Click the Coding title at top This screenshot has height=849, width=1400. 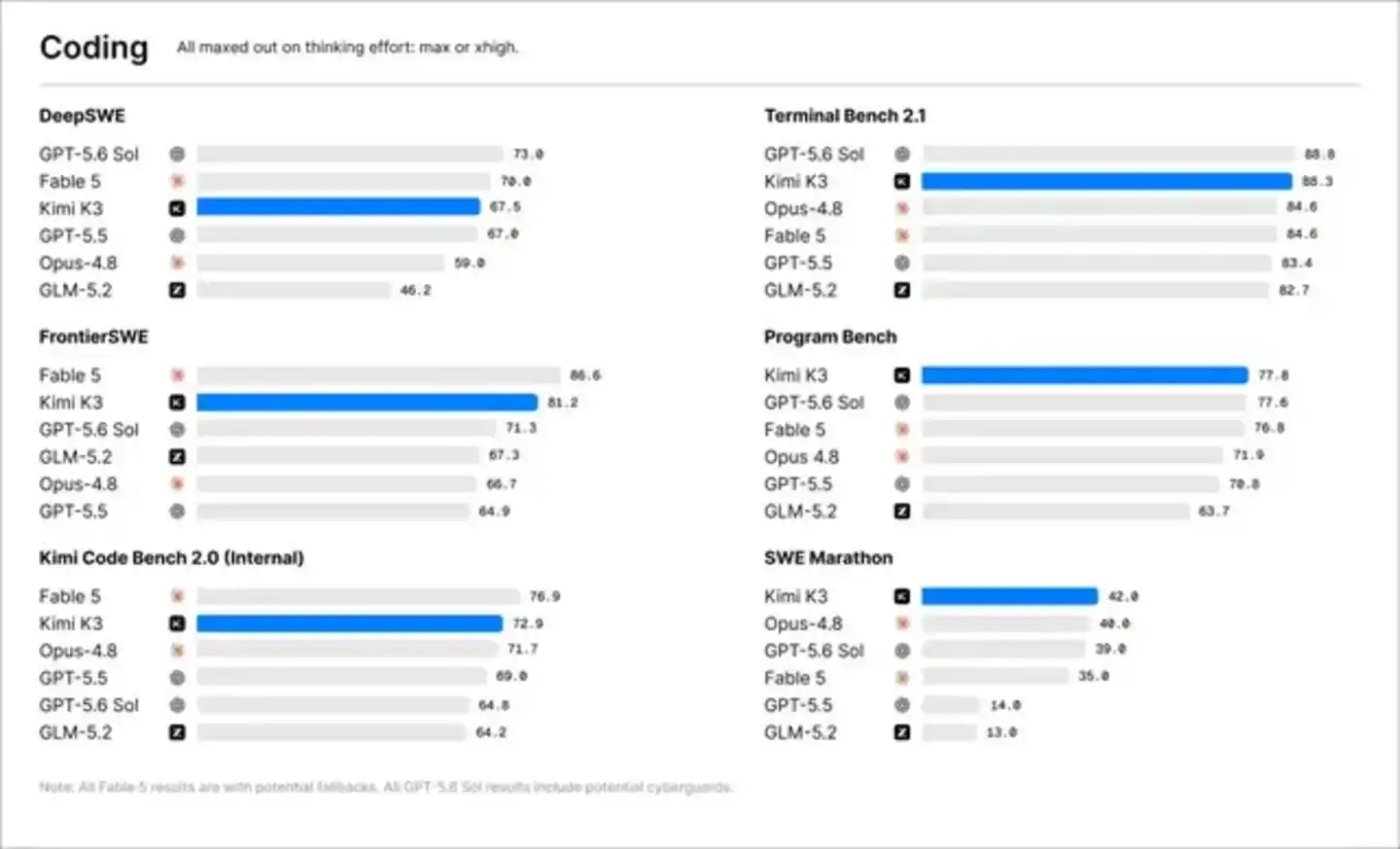(94, 47)
